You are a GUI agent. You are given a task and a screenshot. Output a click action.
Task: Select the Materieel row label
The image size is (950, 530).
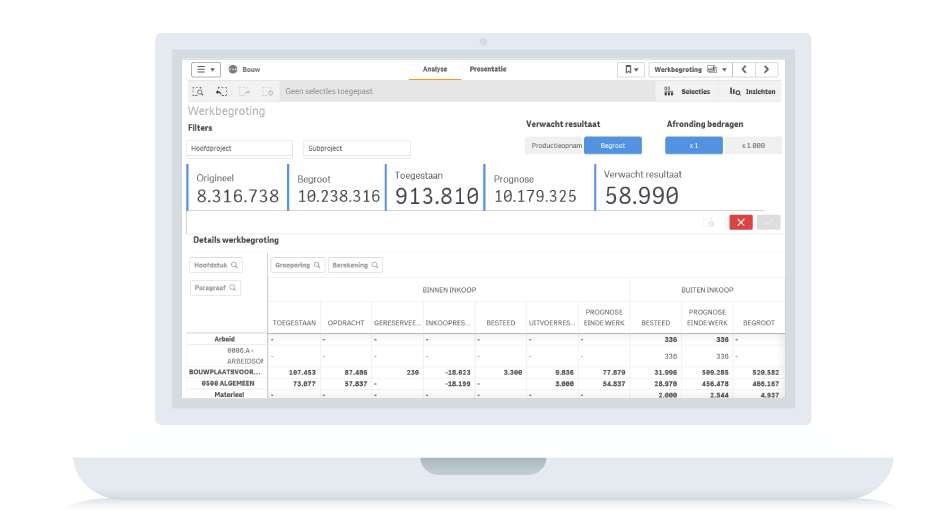[229, 394]
